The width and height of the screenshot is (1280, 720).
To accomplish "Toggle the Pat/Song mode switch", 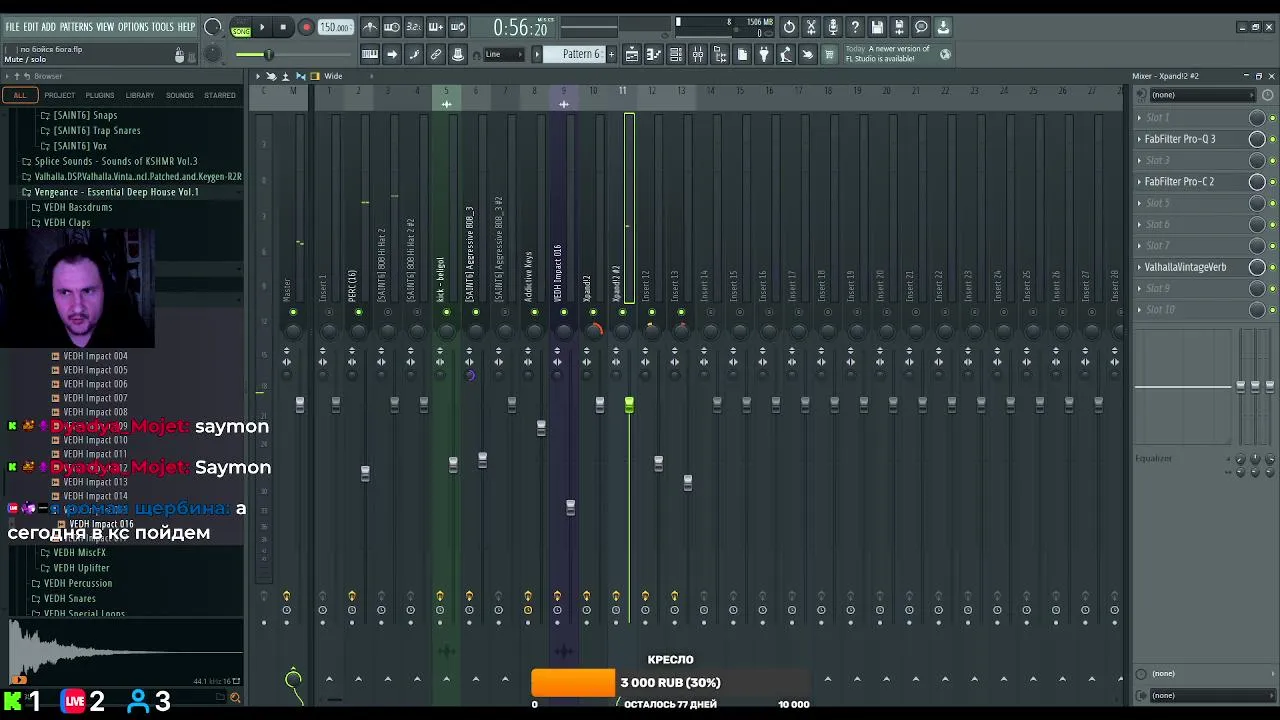I will [x=241, y=28].
